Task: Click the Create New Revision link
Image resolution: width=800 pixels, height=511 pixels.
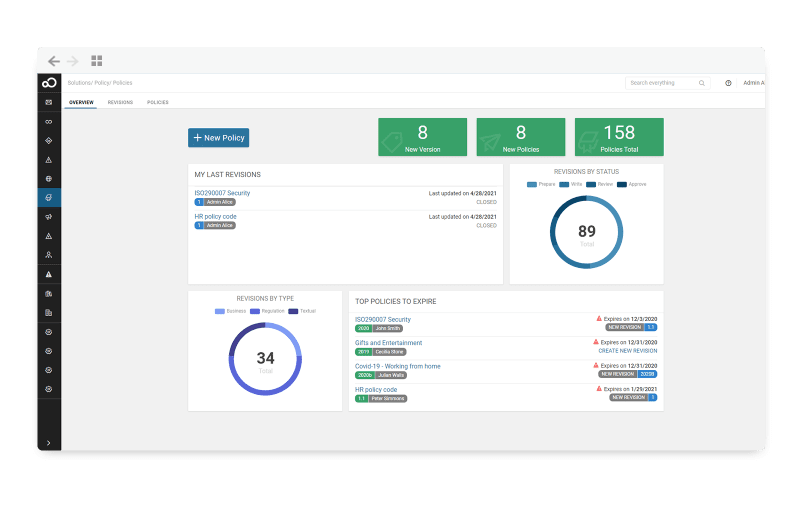Action: (x=627, y=351)
